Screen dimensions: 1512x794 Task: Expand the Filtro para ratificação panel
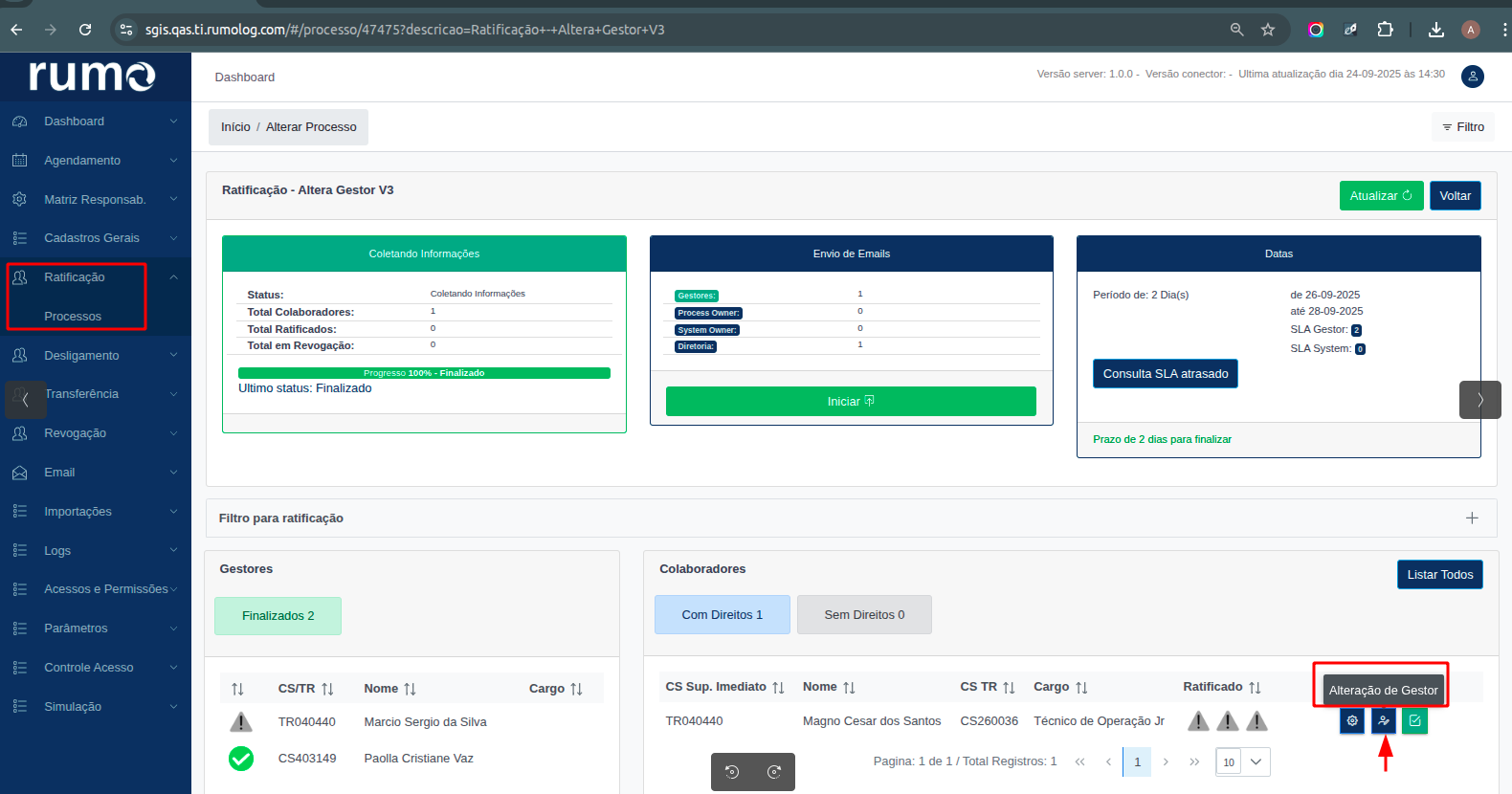(x=1472, y=518)
